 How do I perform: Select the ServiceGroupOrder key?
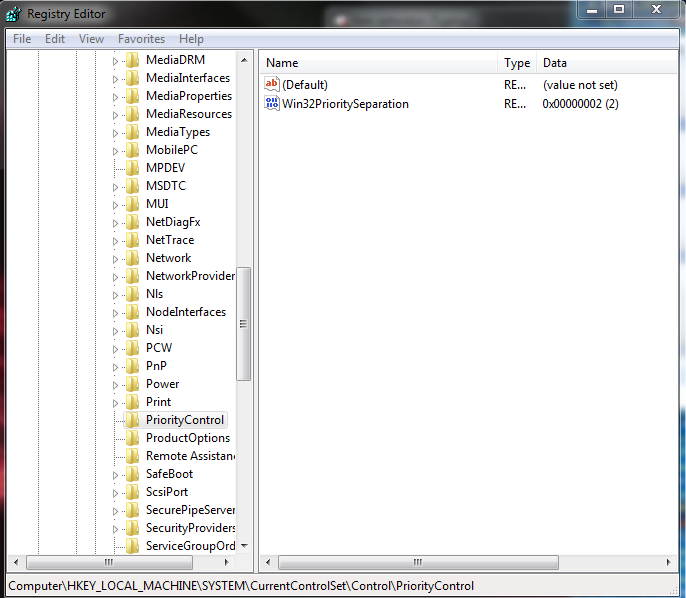(x=191, y=546)
